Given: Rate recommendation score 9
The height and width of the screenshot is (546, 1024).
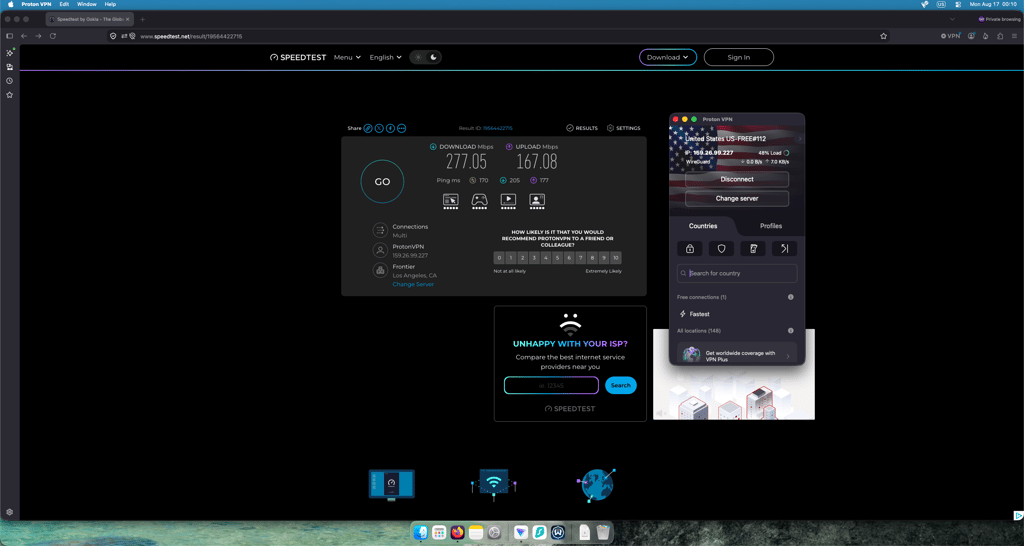Looking at the screenshot, I should pyautogui.click(x=603, y=258).
